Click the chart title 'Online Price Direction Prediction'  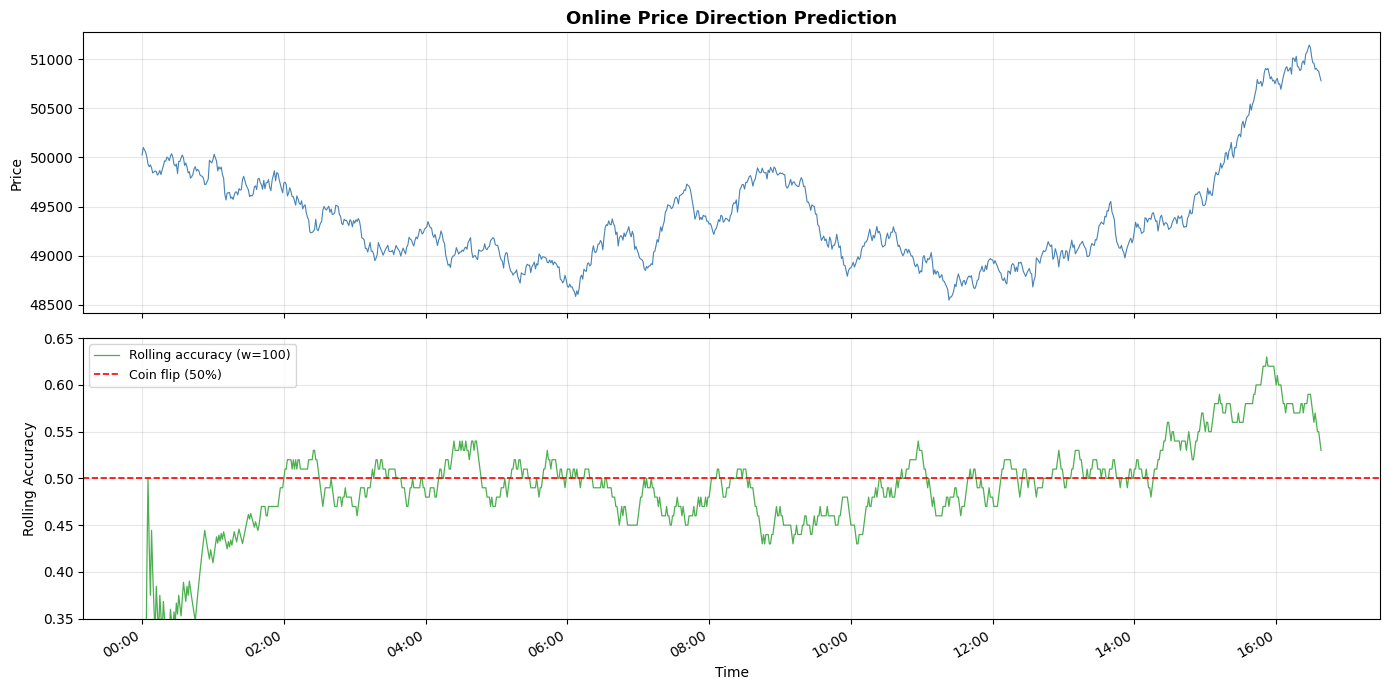[731, 18]
